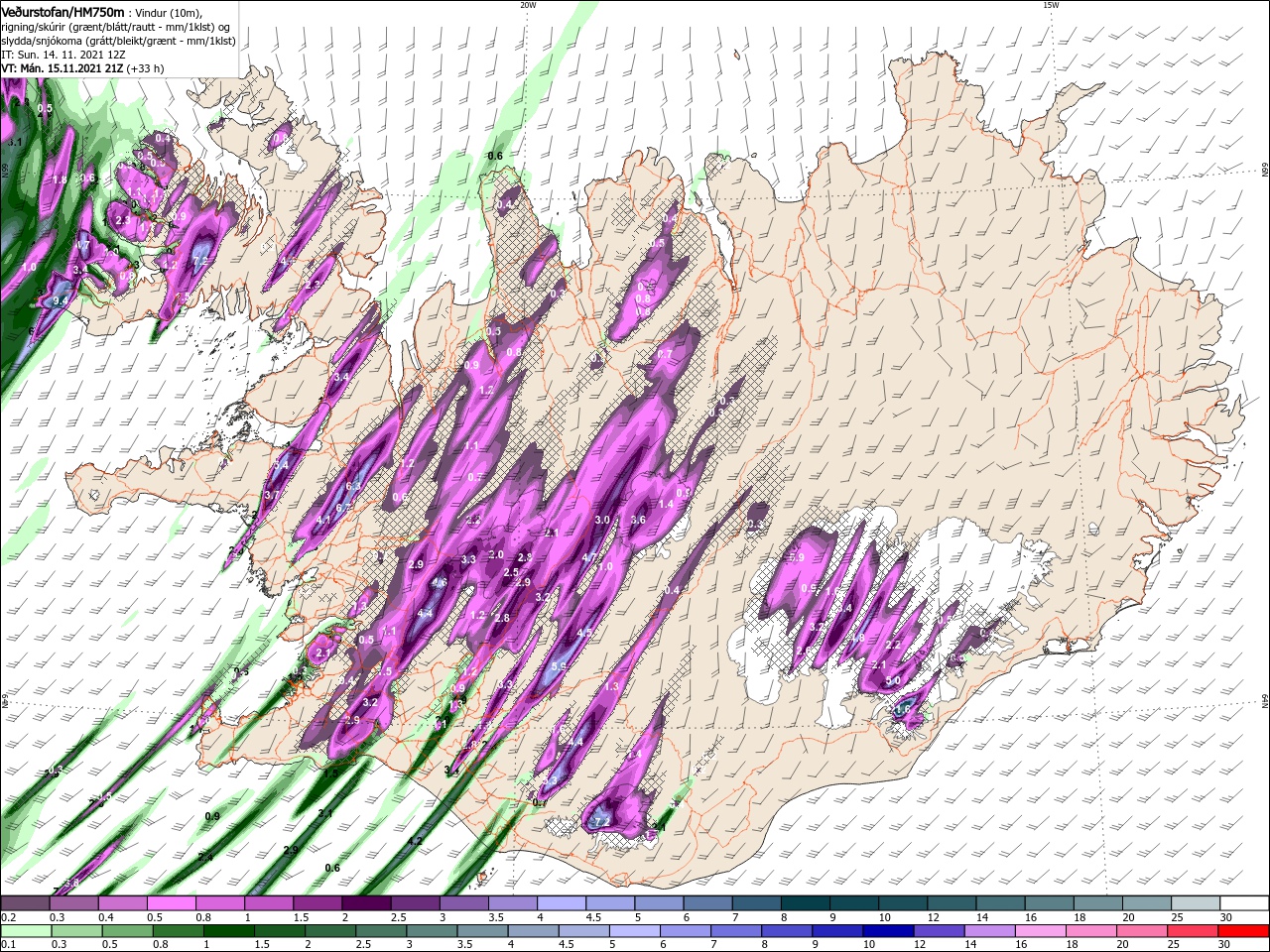Select upper scale swatch between 3.5 and 4
Screen dimensions: 1270x952
(512, 903)
